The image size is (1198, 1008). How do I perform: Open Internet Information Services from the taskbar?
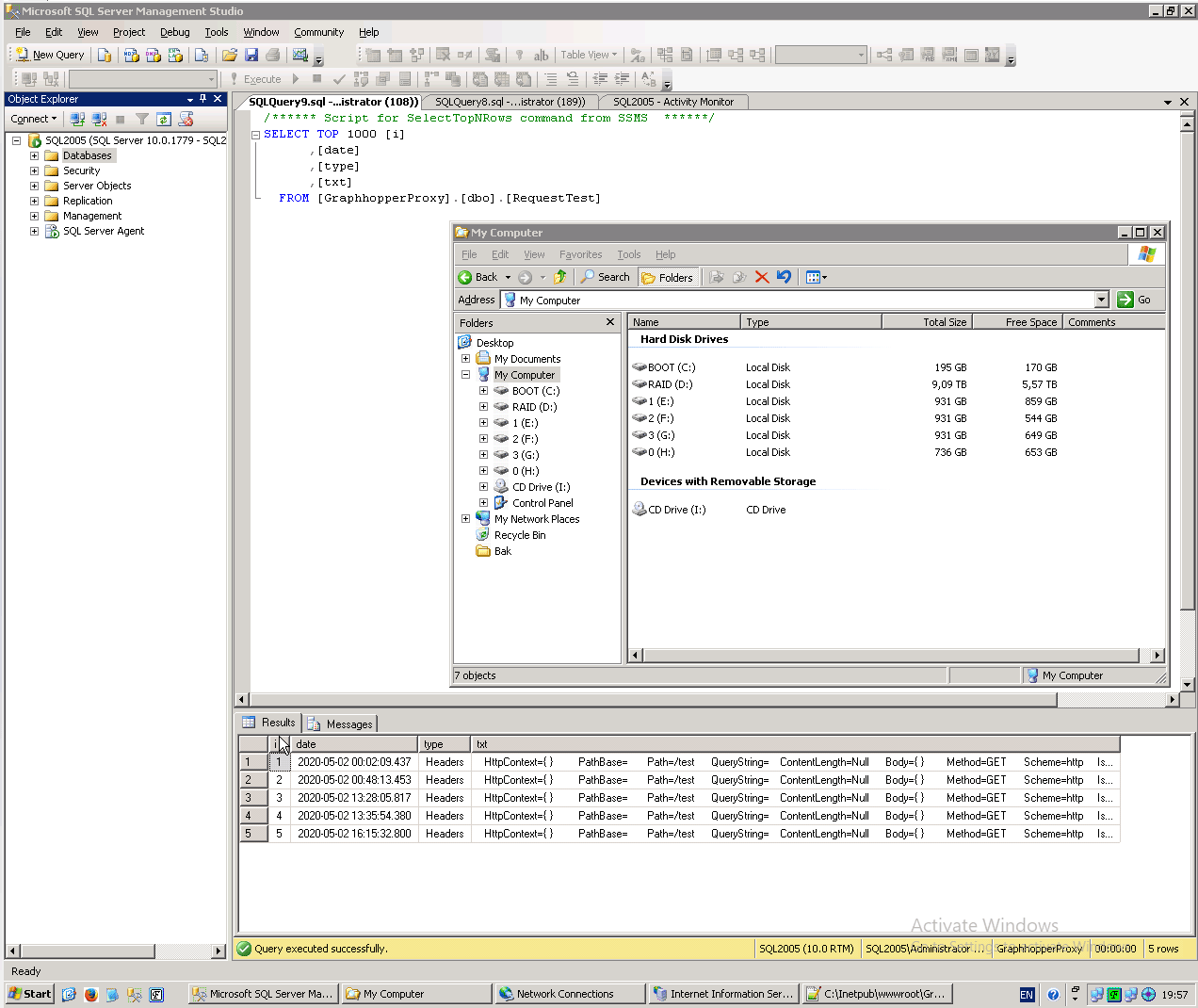coord(722,993)
